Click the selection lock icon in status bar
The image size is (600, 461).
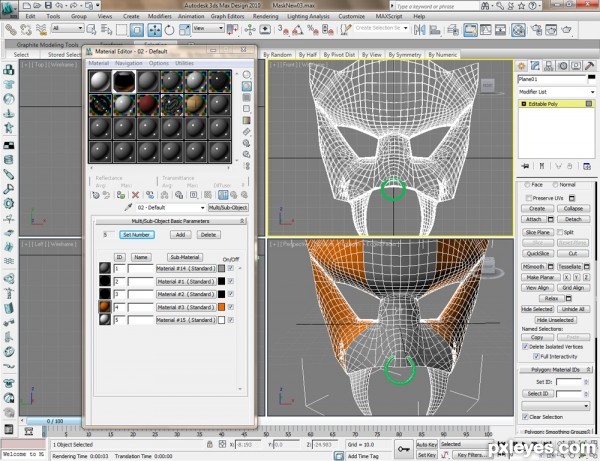(210, 445)
